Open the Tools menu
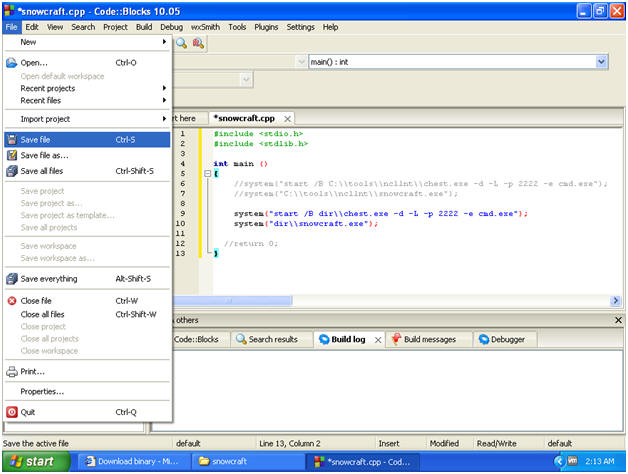628x474 pixels. (237, 27)
